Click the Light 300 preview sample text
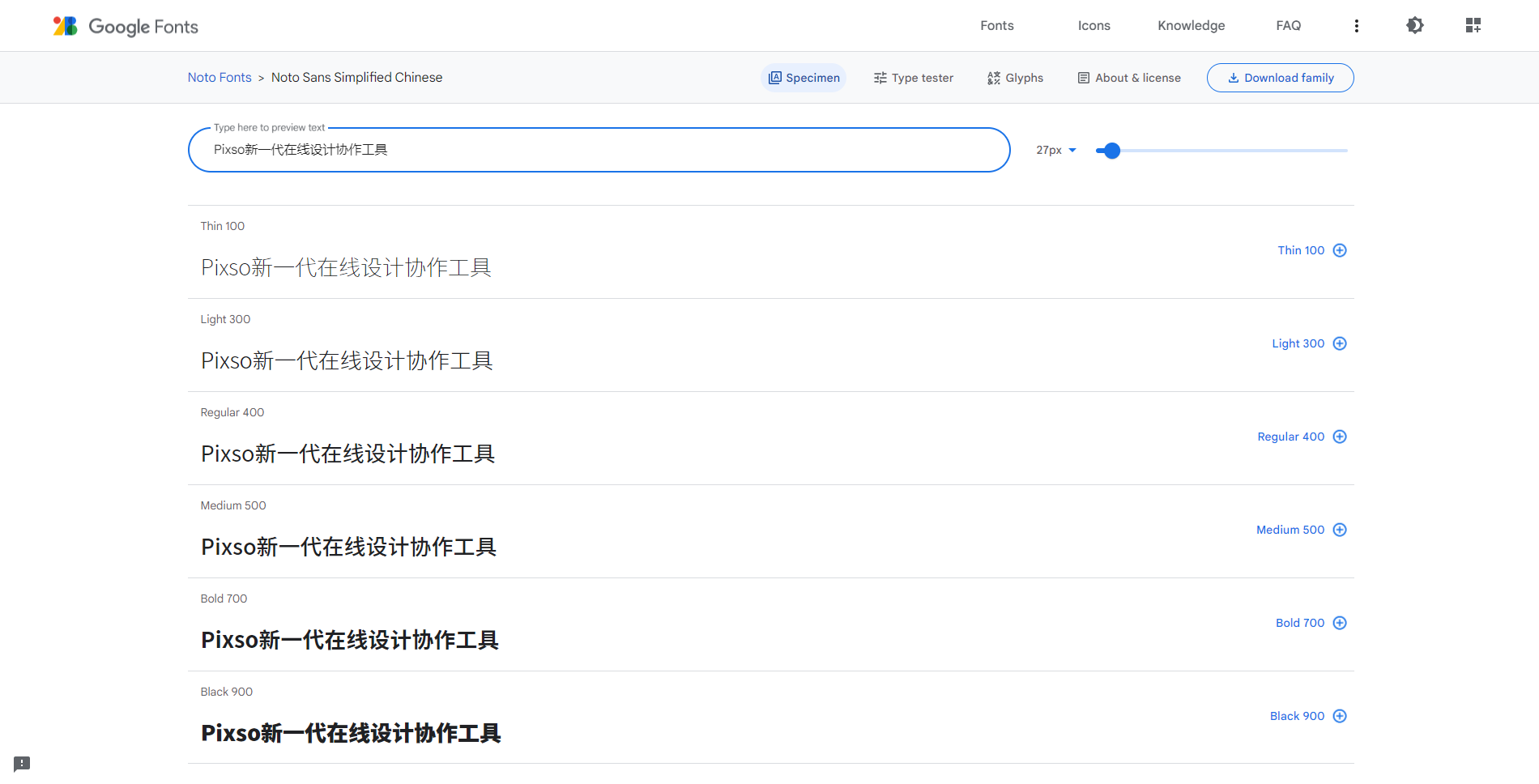 pyautogui.click(x=347, y=360)
